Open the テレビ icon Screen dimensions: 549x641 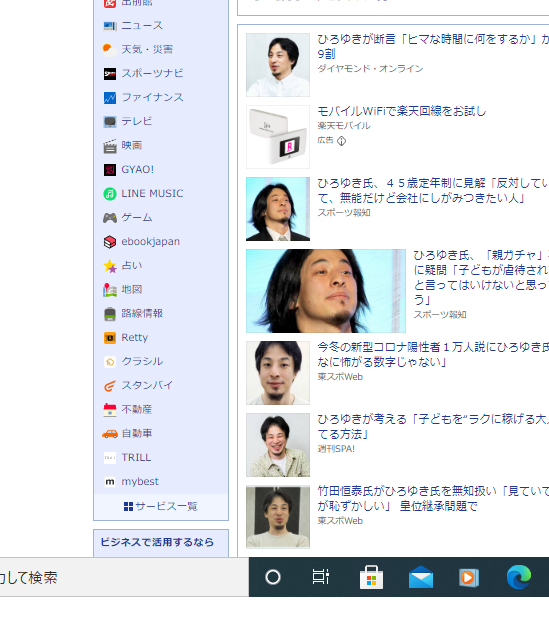[x=110, y=122]
